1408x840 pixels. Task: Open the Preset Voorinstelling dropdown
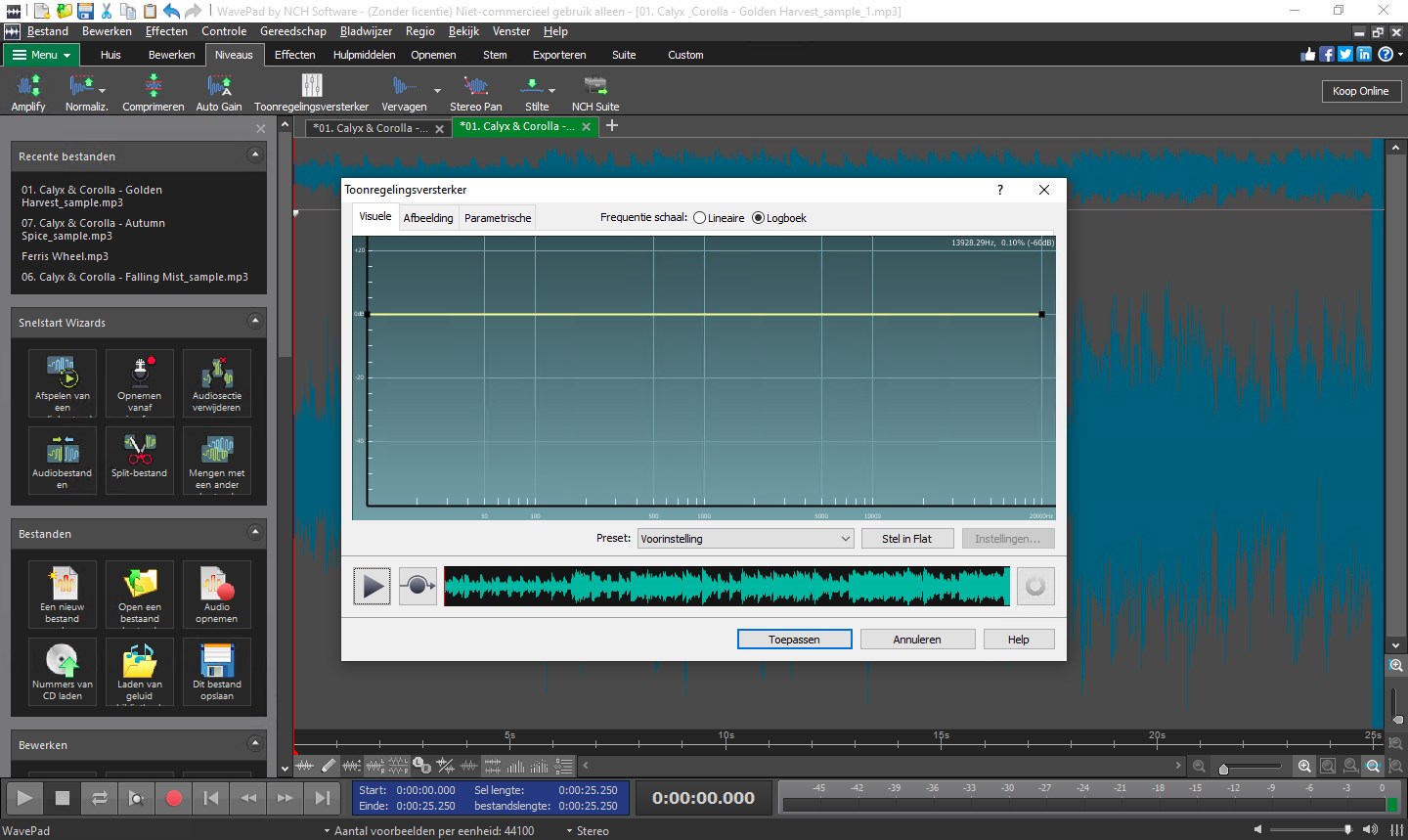click(x=745, y=539)
